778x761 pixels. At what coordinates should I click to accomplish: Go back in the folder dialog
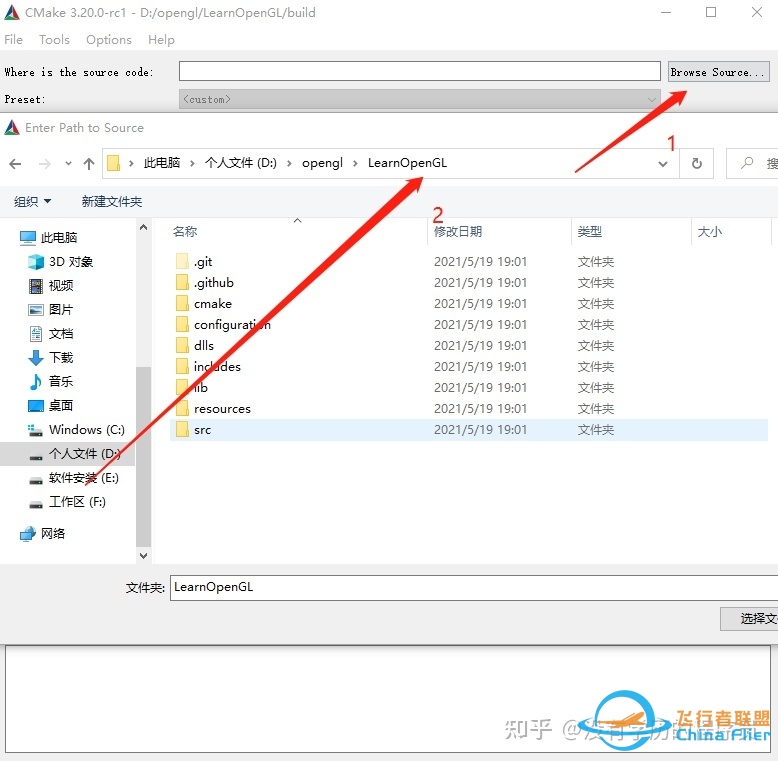tap(15, 163)
